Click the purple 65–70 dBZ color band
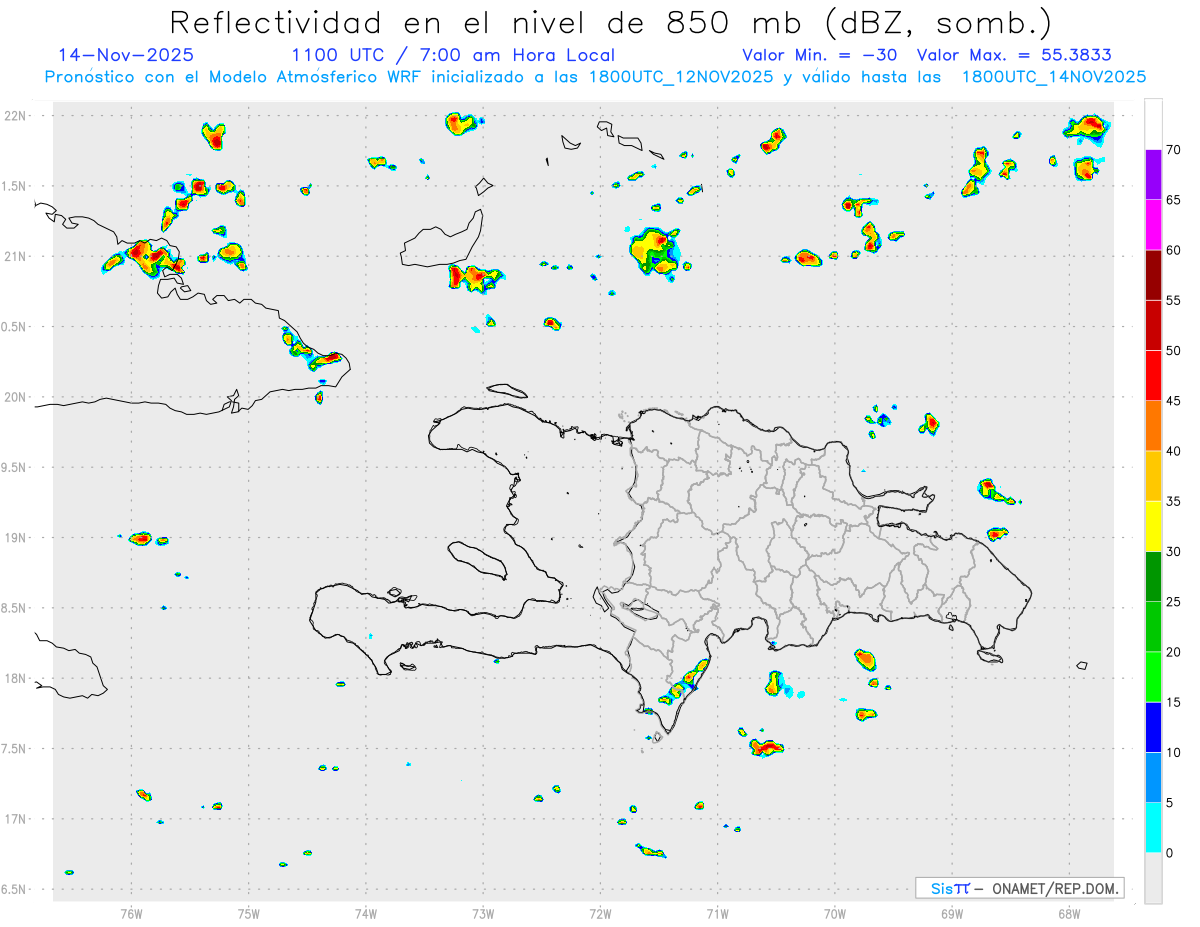Screen dimensions: 1200x927 tap(1153, 175)
